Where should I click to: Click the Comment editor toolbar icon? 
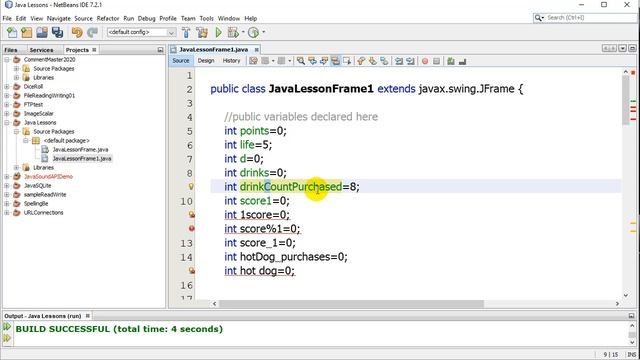coord(451,61)
